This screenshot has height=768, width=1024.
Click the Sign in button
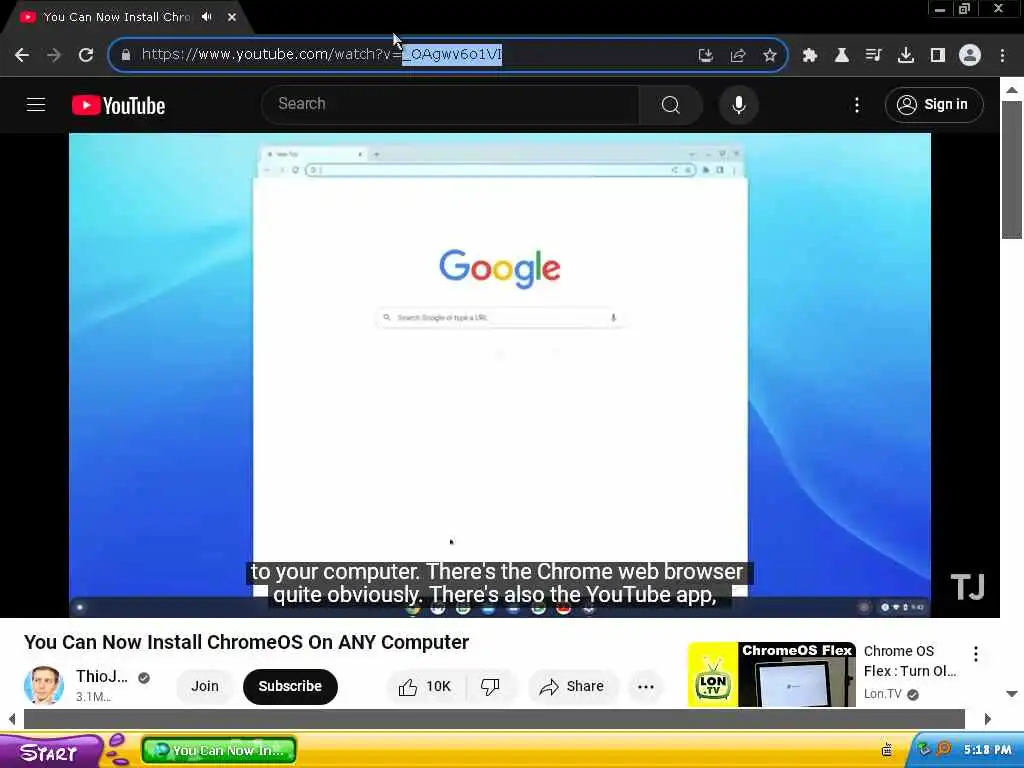(x=934, y=104)
